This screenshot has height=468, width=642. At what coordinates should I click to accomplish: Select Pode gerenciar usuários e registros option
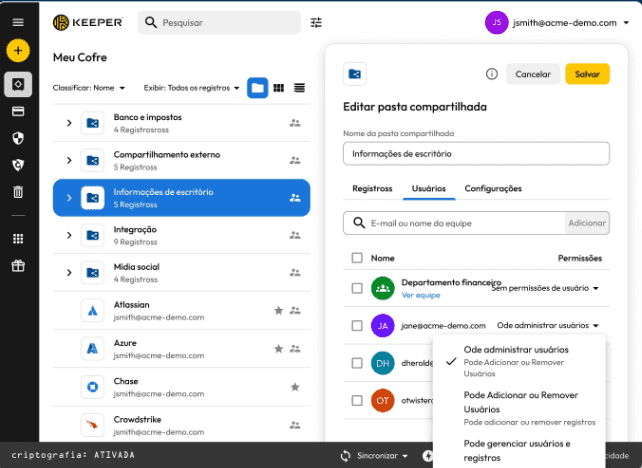(517, 450)
